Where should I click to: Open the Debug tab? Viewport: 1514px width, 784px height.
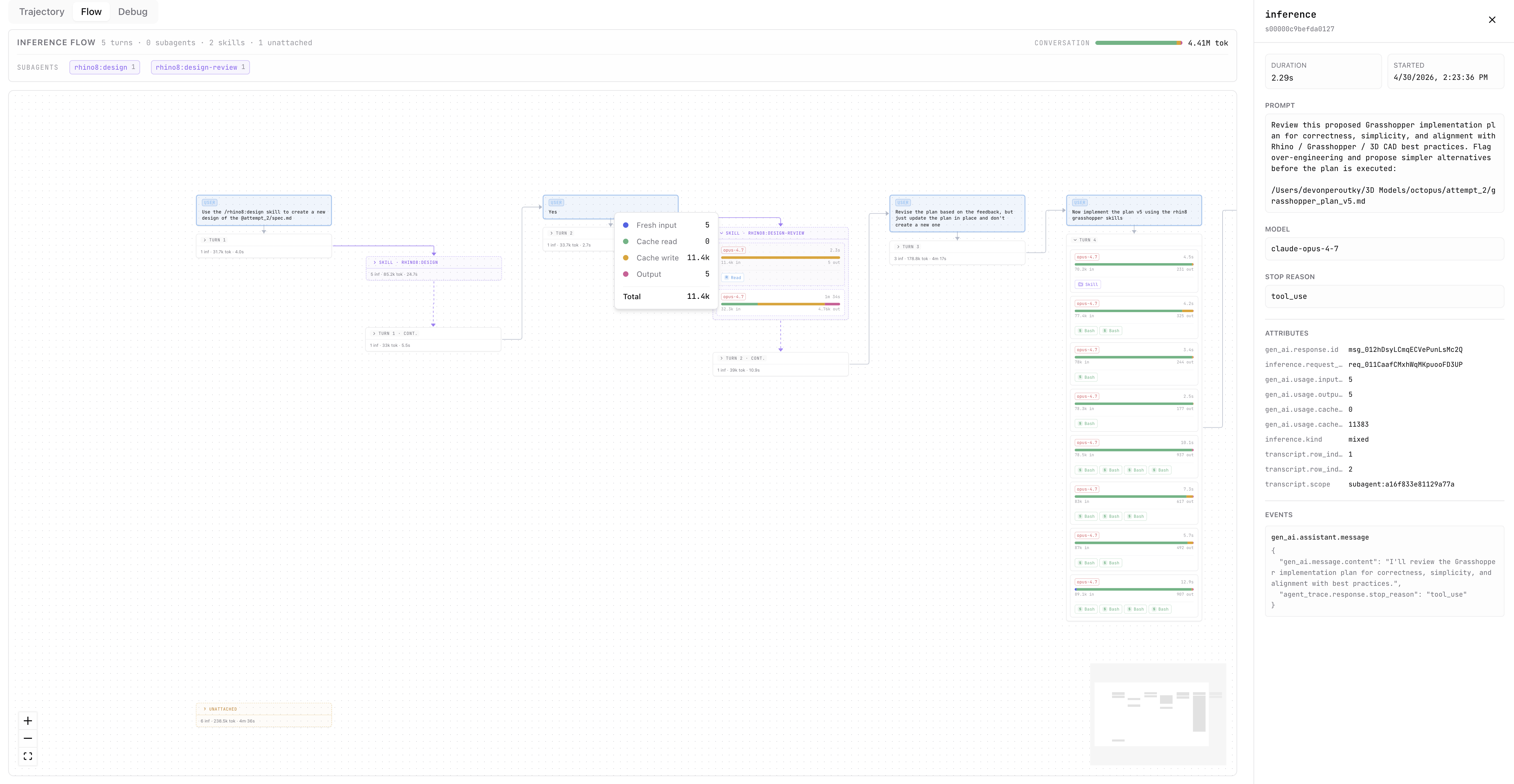[133, 12]
